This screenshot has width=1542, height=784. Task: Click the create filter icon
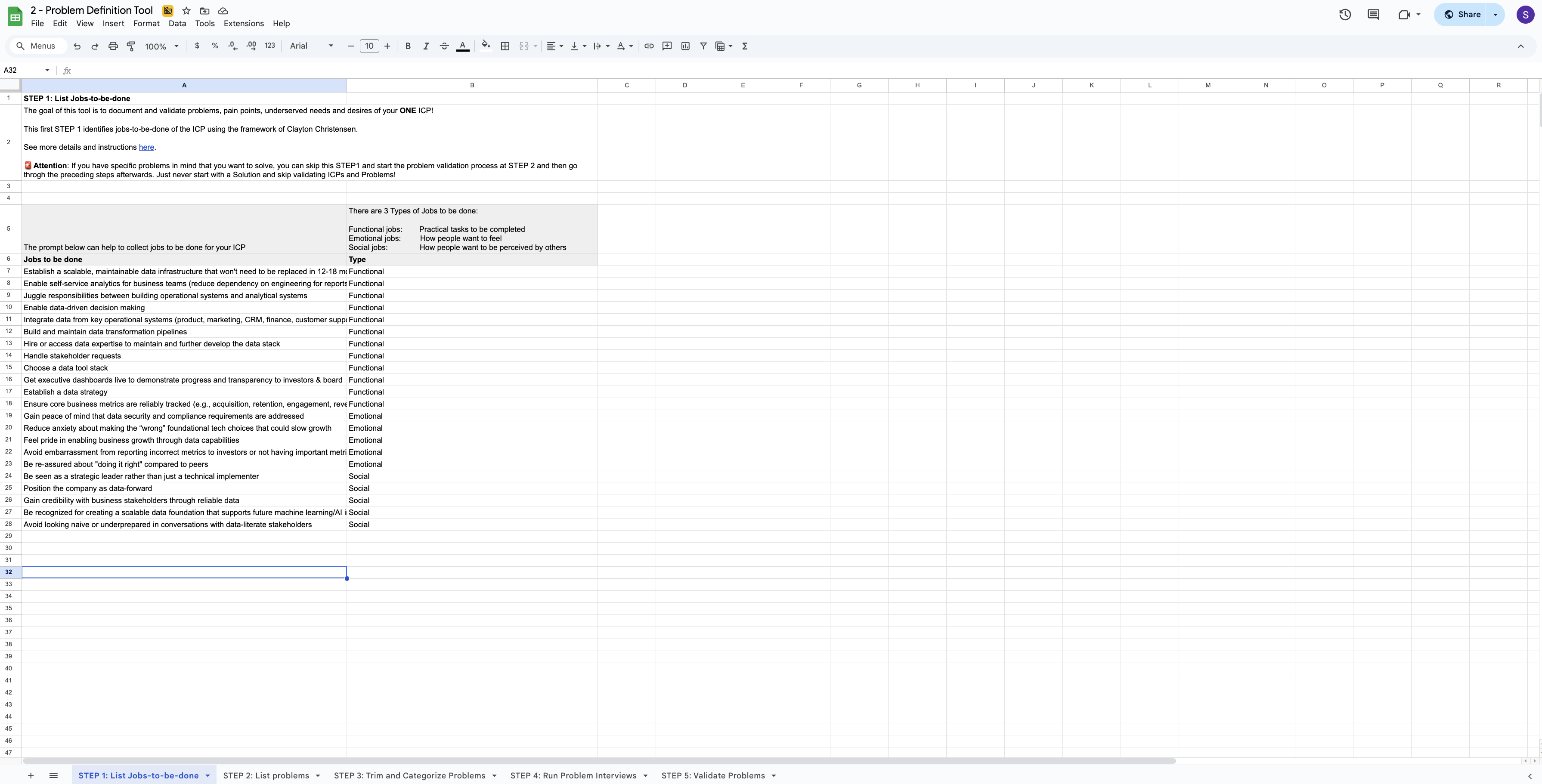point(703,46)
